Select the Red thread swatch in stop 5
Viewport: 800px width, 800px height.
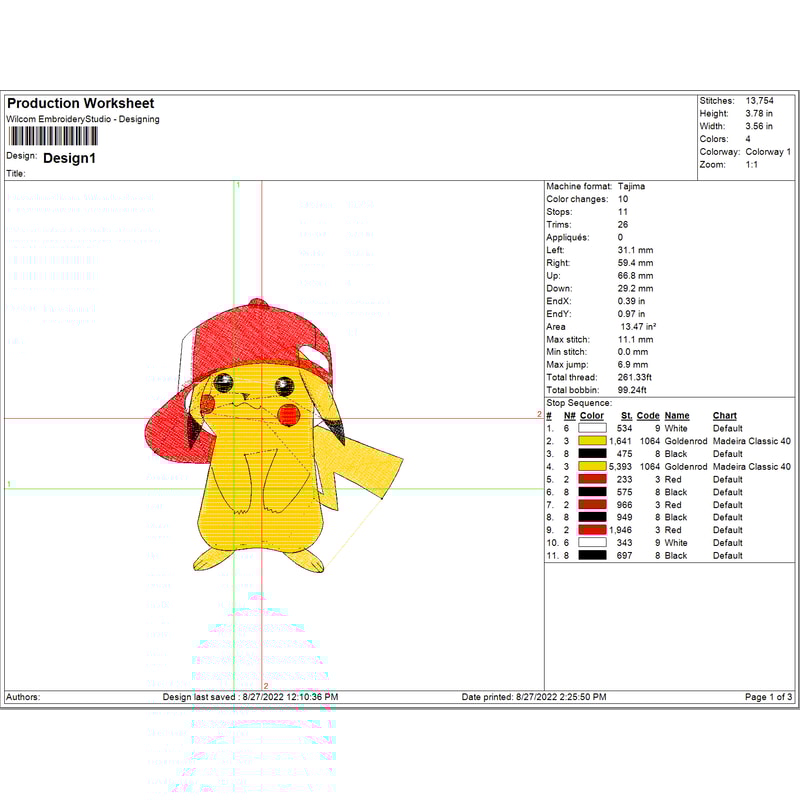[592, 478]
